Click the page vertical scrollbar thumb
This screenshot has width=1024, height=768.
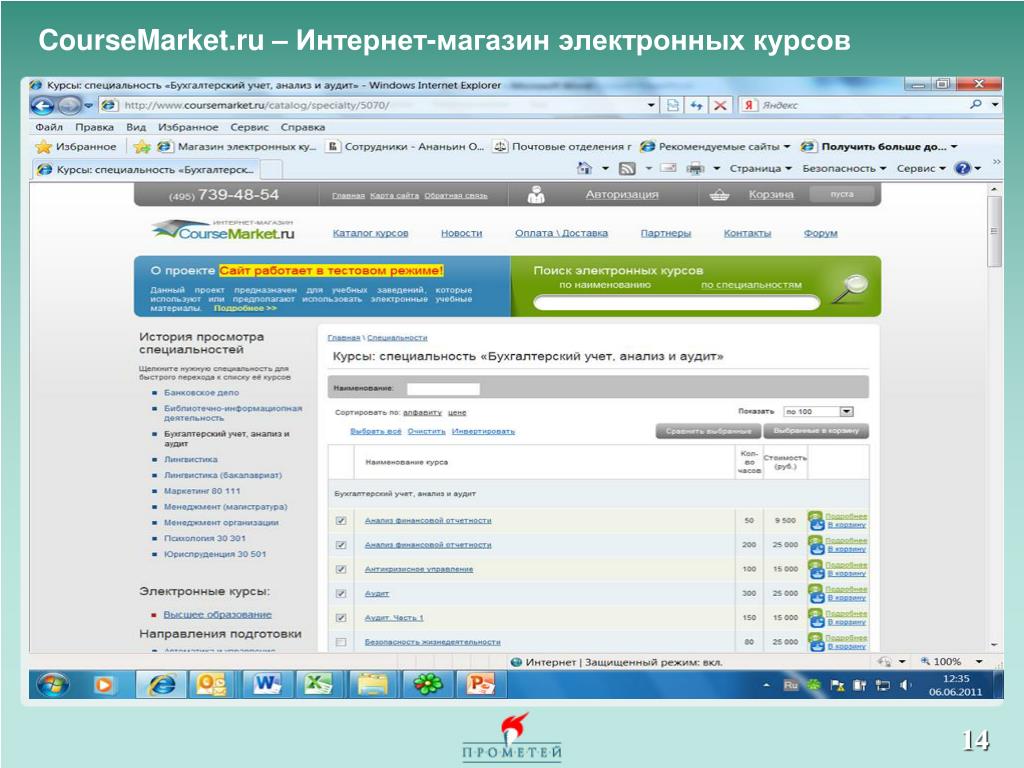[994, 231]
